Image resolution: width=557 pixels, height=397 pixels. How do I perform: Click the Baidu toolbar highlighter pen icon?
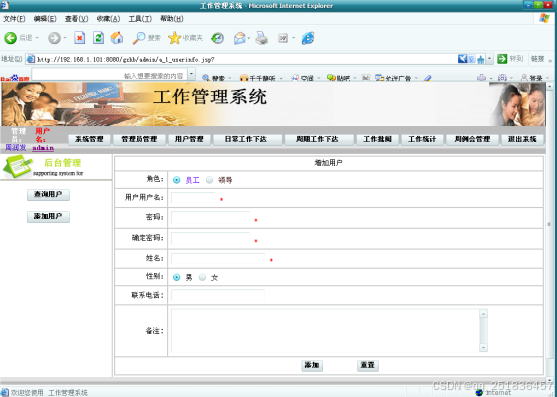[x=427, y=78]
